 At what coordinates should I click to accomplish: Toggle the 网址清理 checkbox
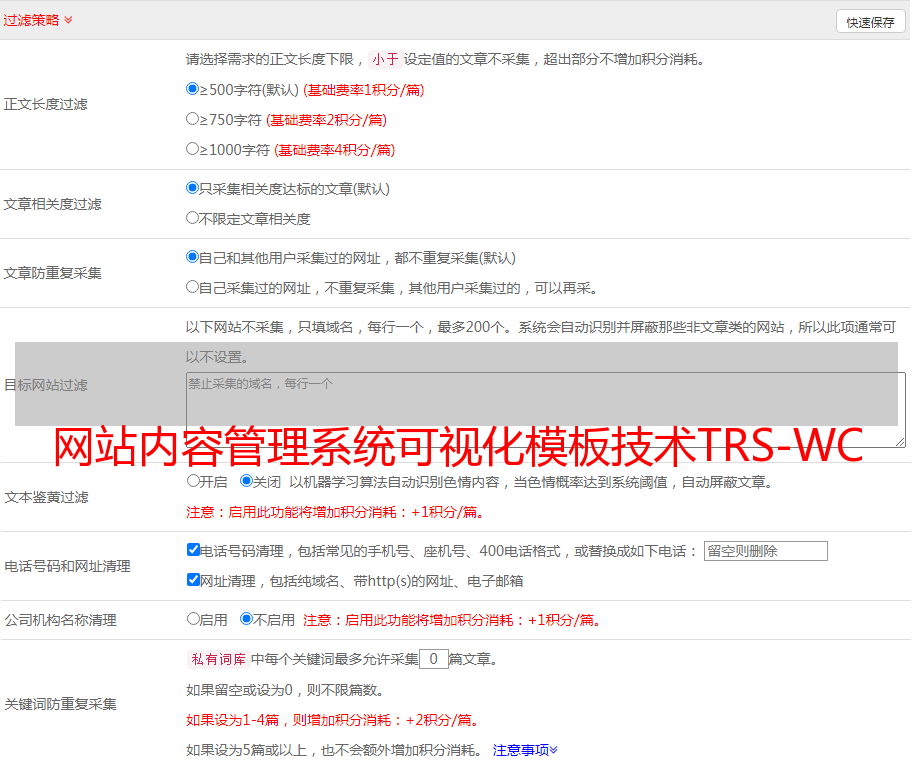point(193,580)
